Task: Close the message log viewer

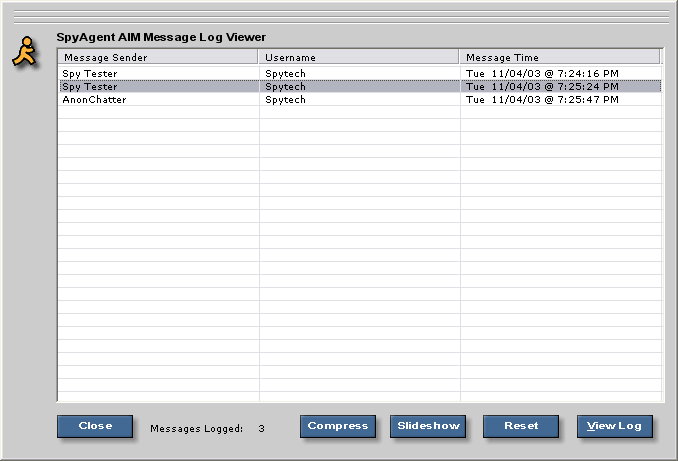Action: tap(95, 426)
